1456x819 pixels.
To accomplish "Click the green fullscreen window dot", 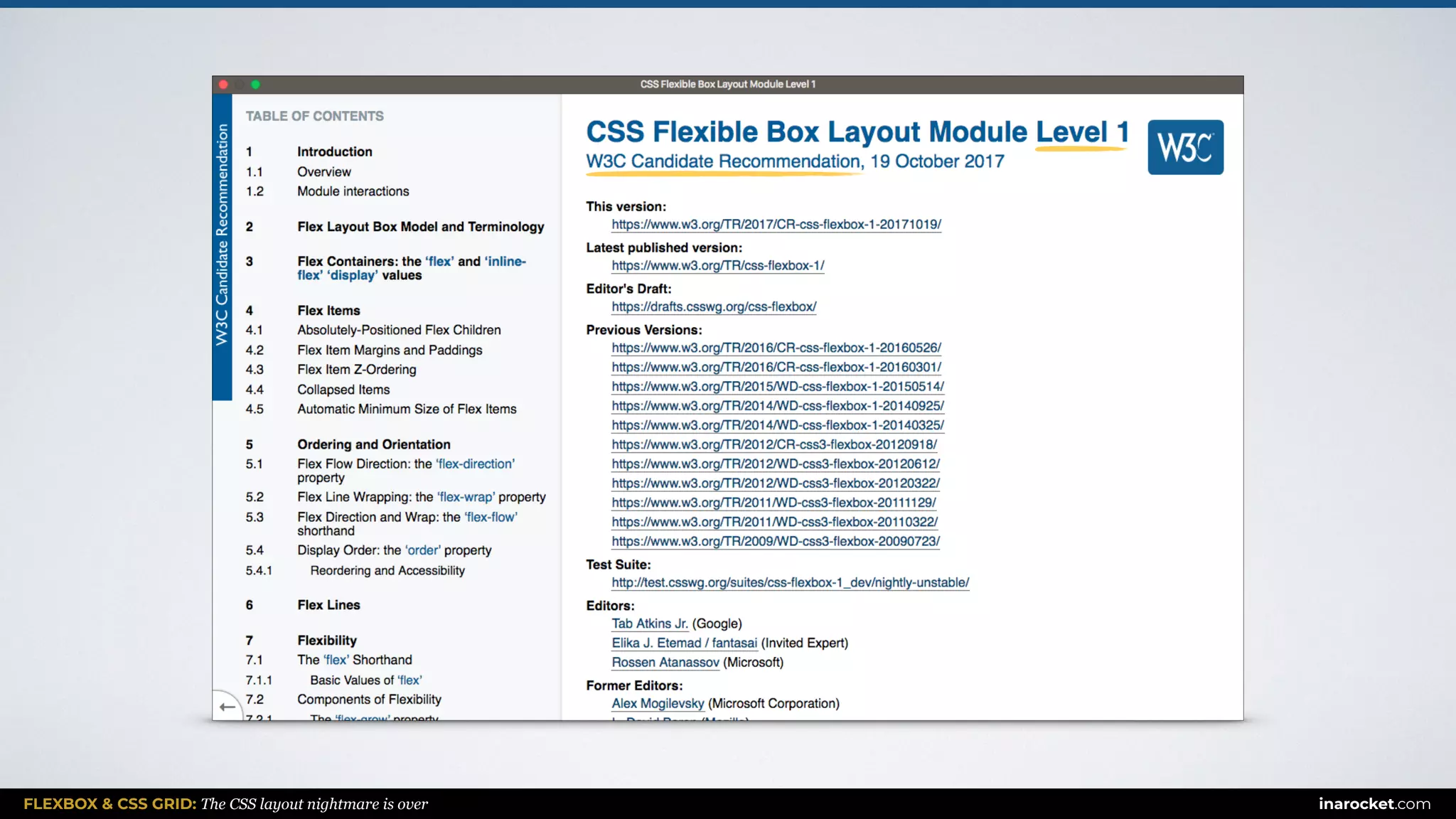I will pos(256,85).
